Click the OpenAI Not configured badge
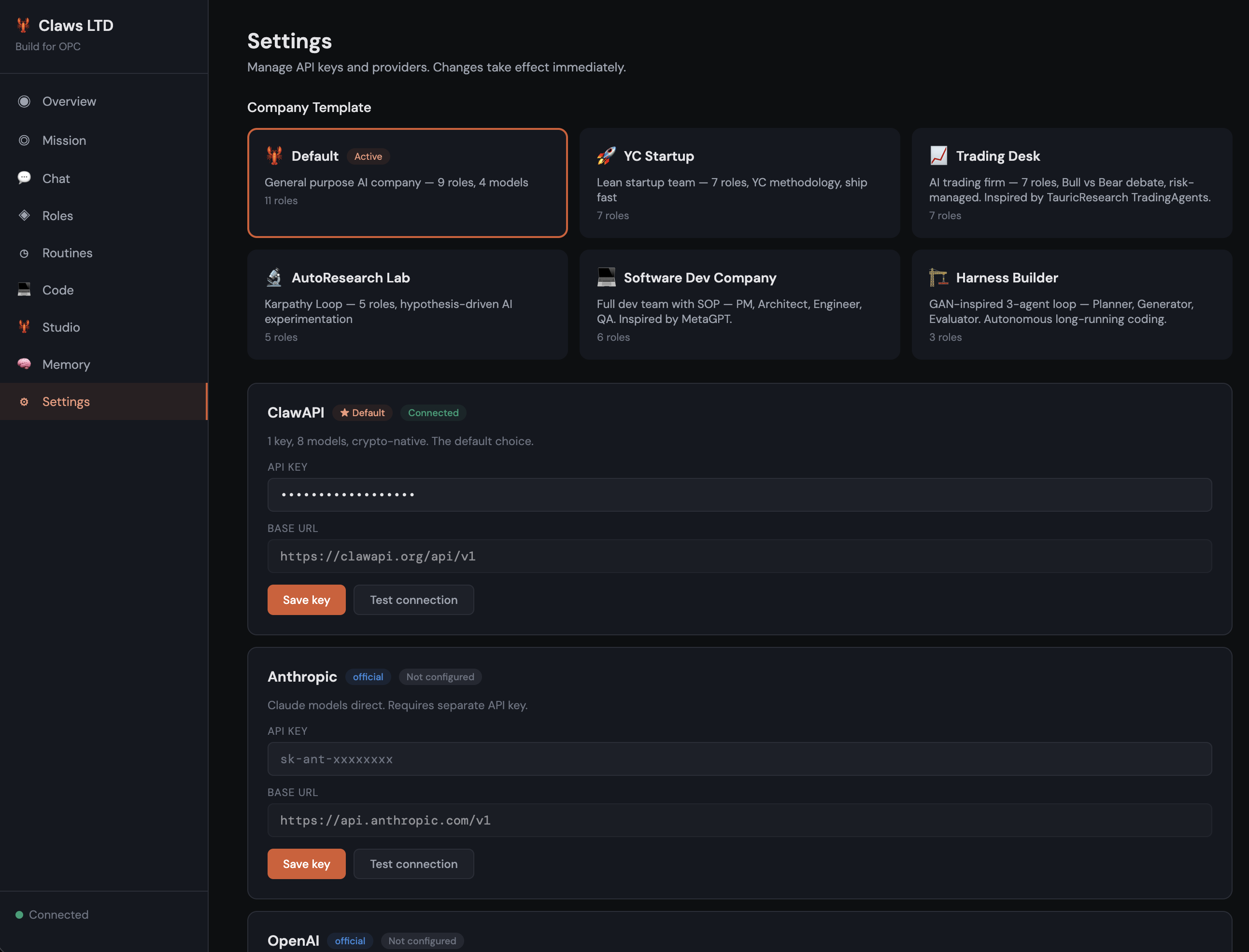1249x952 pixels. tap(422, 941)
